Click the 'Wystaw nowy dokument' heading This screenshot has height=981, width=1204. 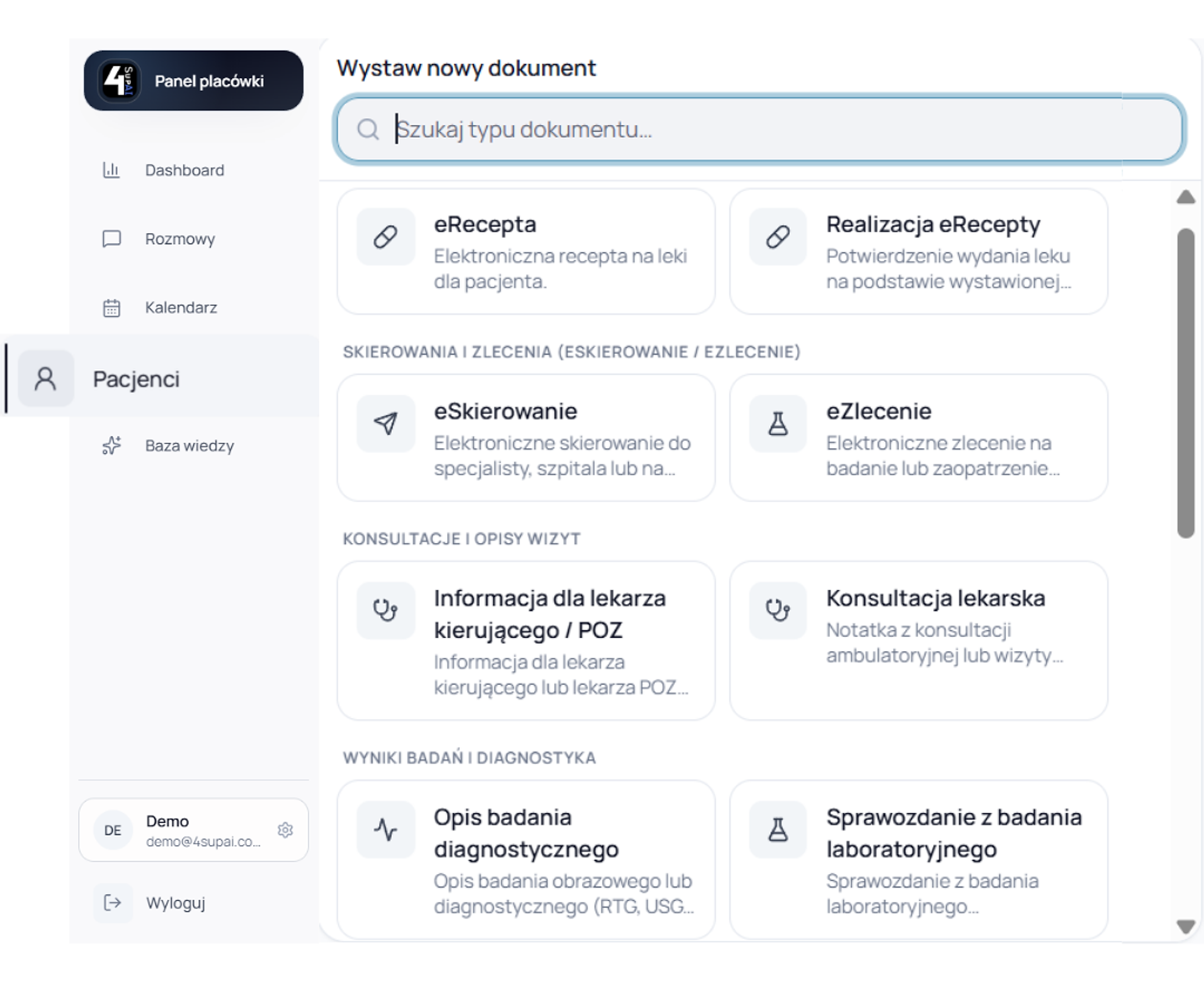point(466,68)
